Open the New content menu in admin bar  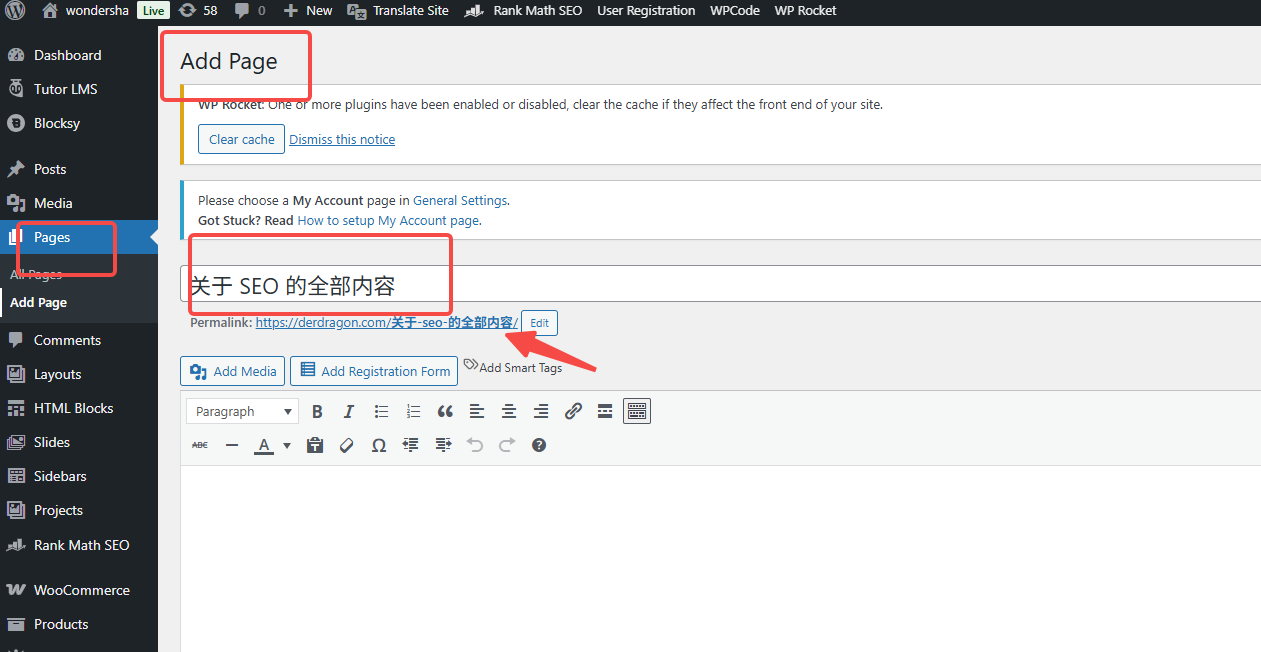(308, 11)
